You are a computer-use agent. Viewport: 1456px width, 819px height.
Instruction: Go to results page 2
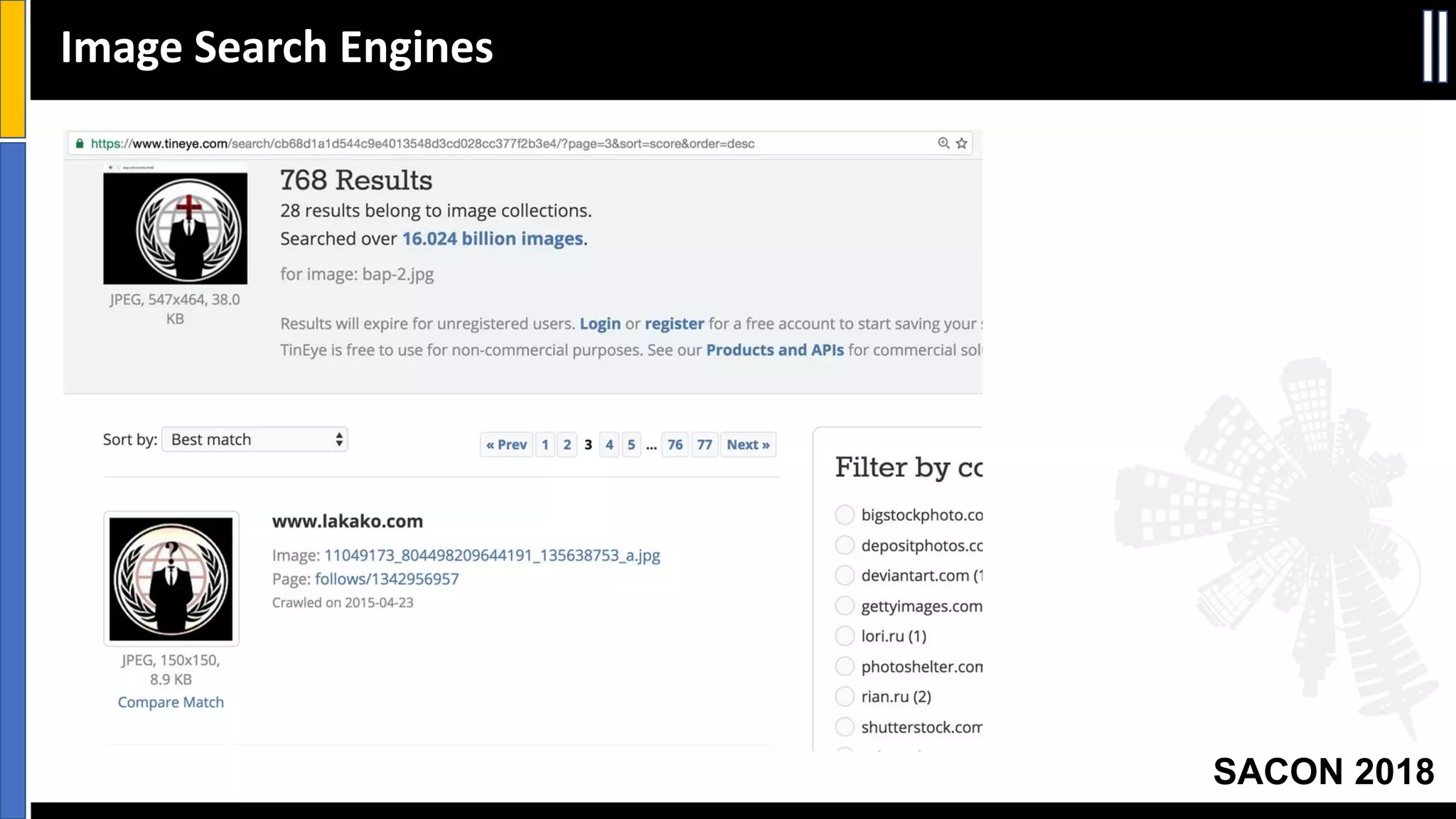pos(567,445)
